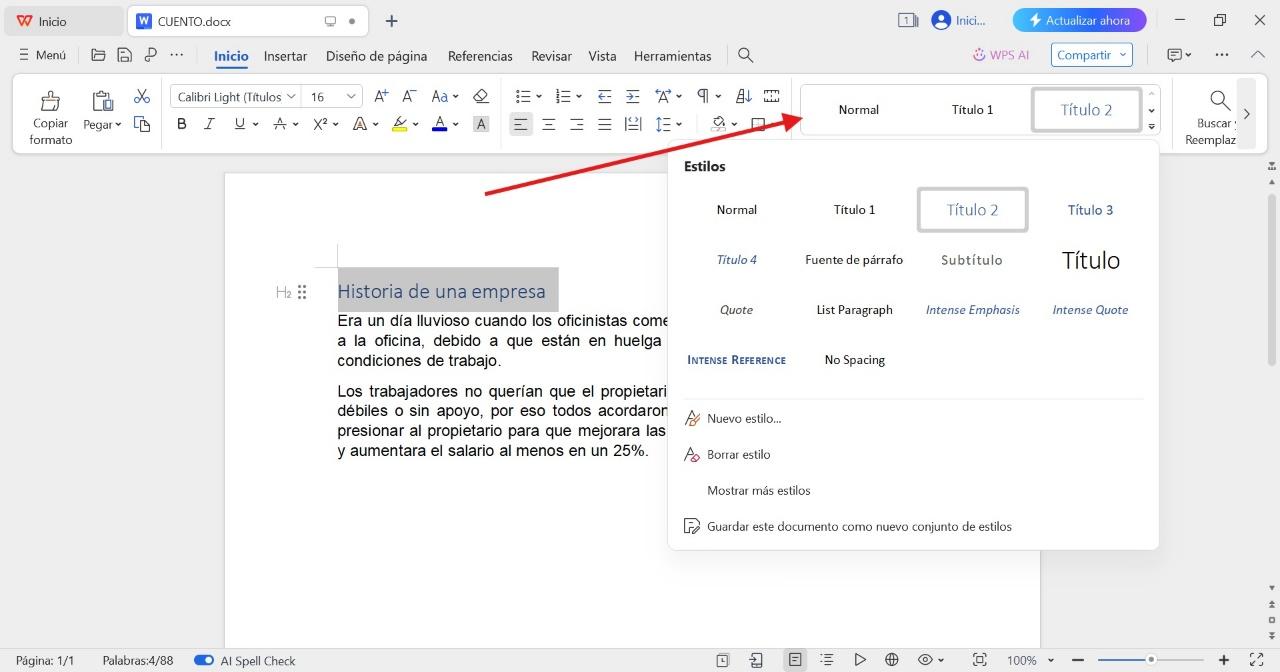
Task: Click the Copiar formato paintbrush tool
Action: click(x=50, y=116)
